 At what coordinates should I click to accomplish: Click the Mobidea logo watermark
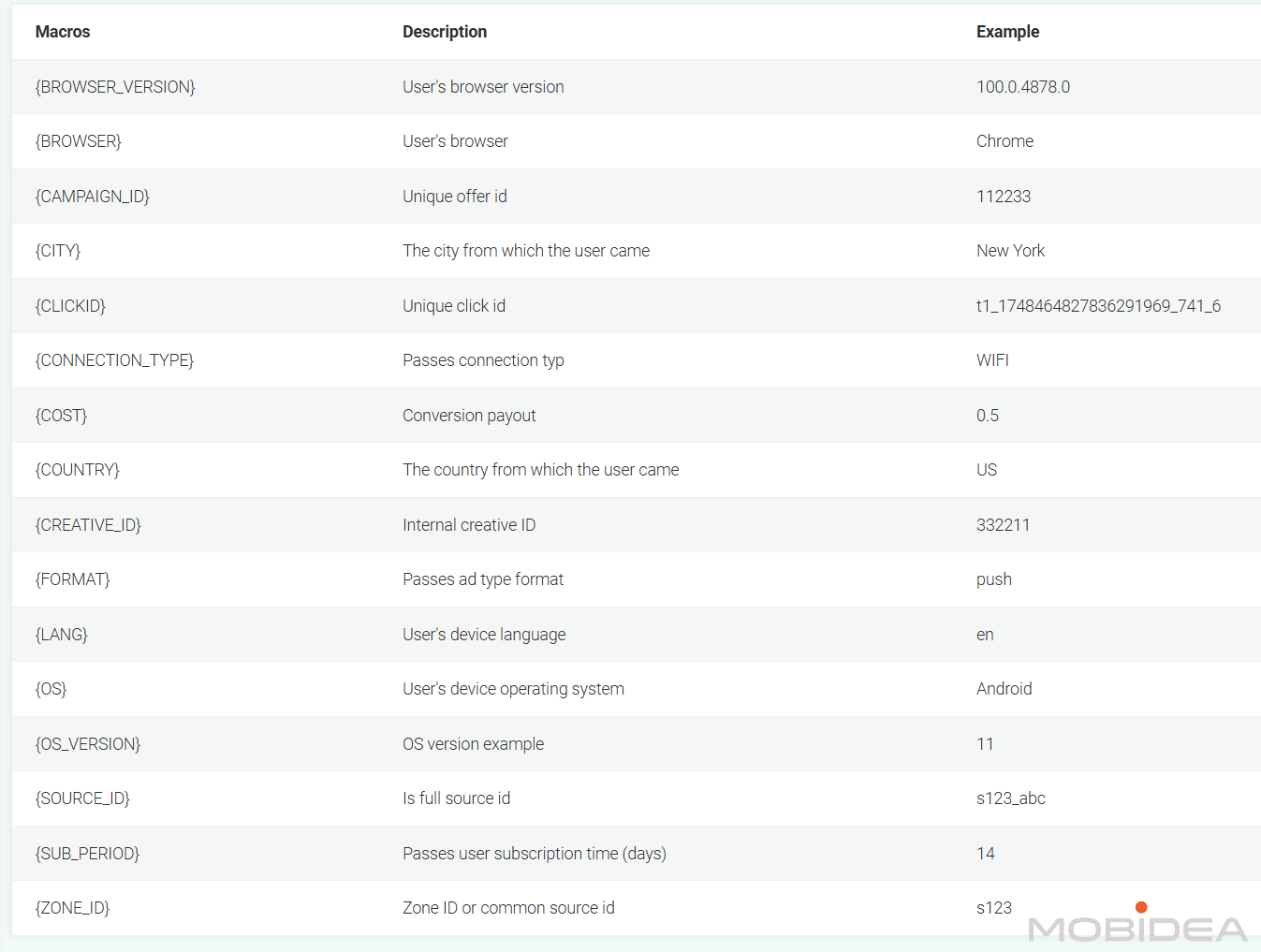tap(1137, 923)
